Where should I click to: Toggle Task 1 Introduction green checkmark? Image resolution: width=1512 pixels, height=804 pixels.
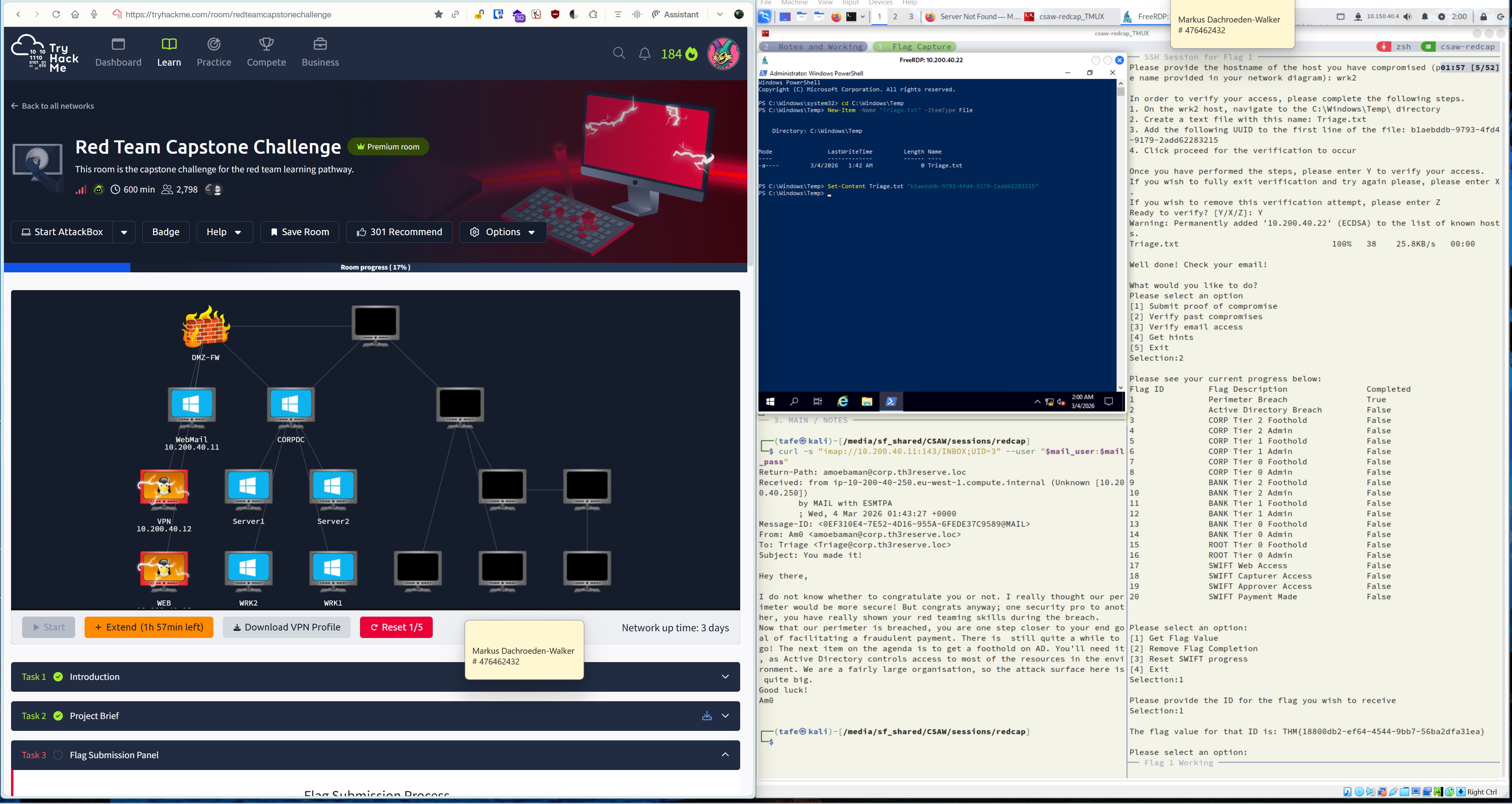pos(58,677)
